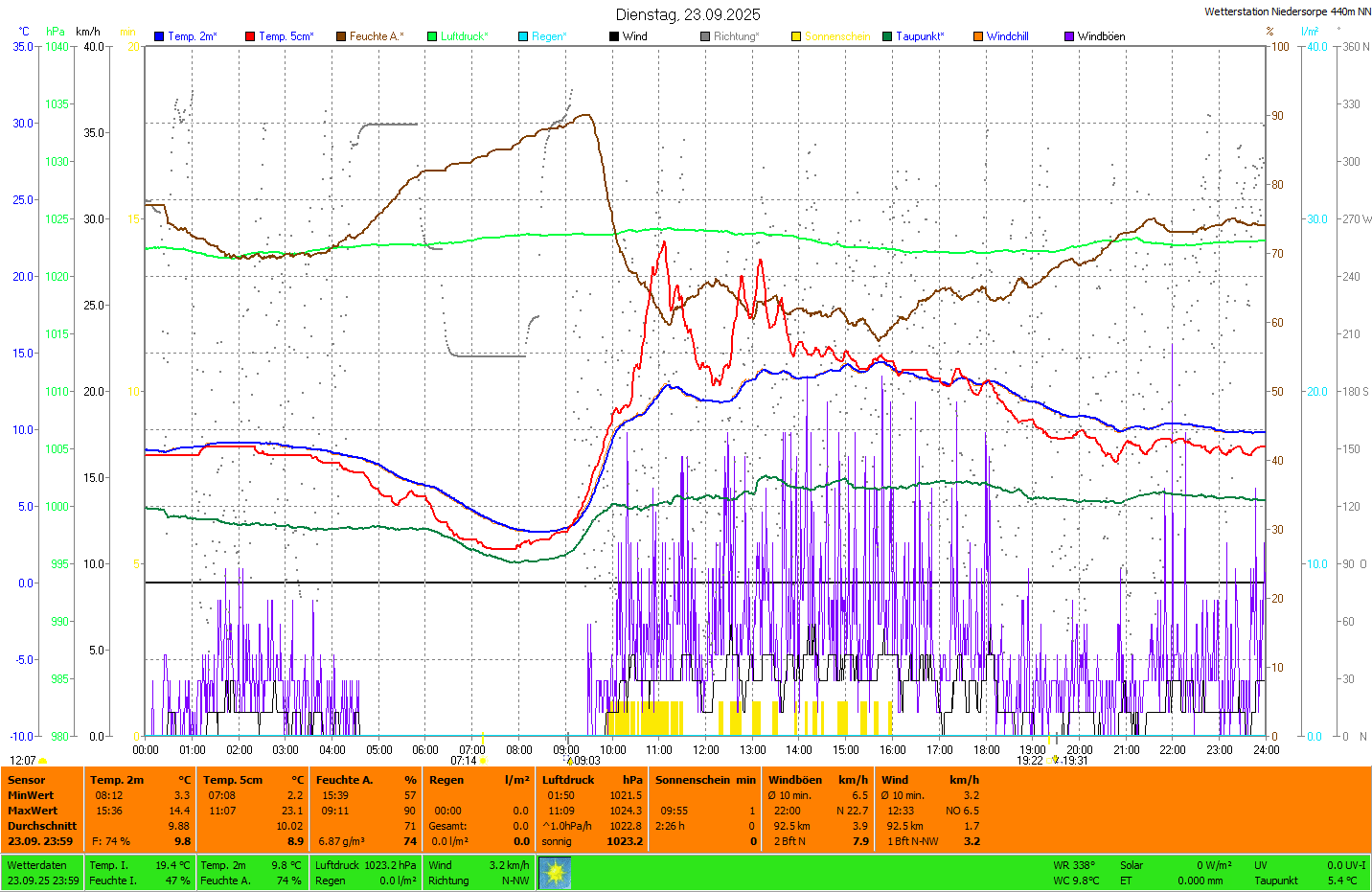Click the blue Temp. 2m legend square
Viewport: 1372px width, 892px height.
[x=159, y=36]
